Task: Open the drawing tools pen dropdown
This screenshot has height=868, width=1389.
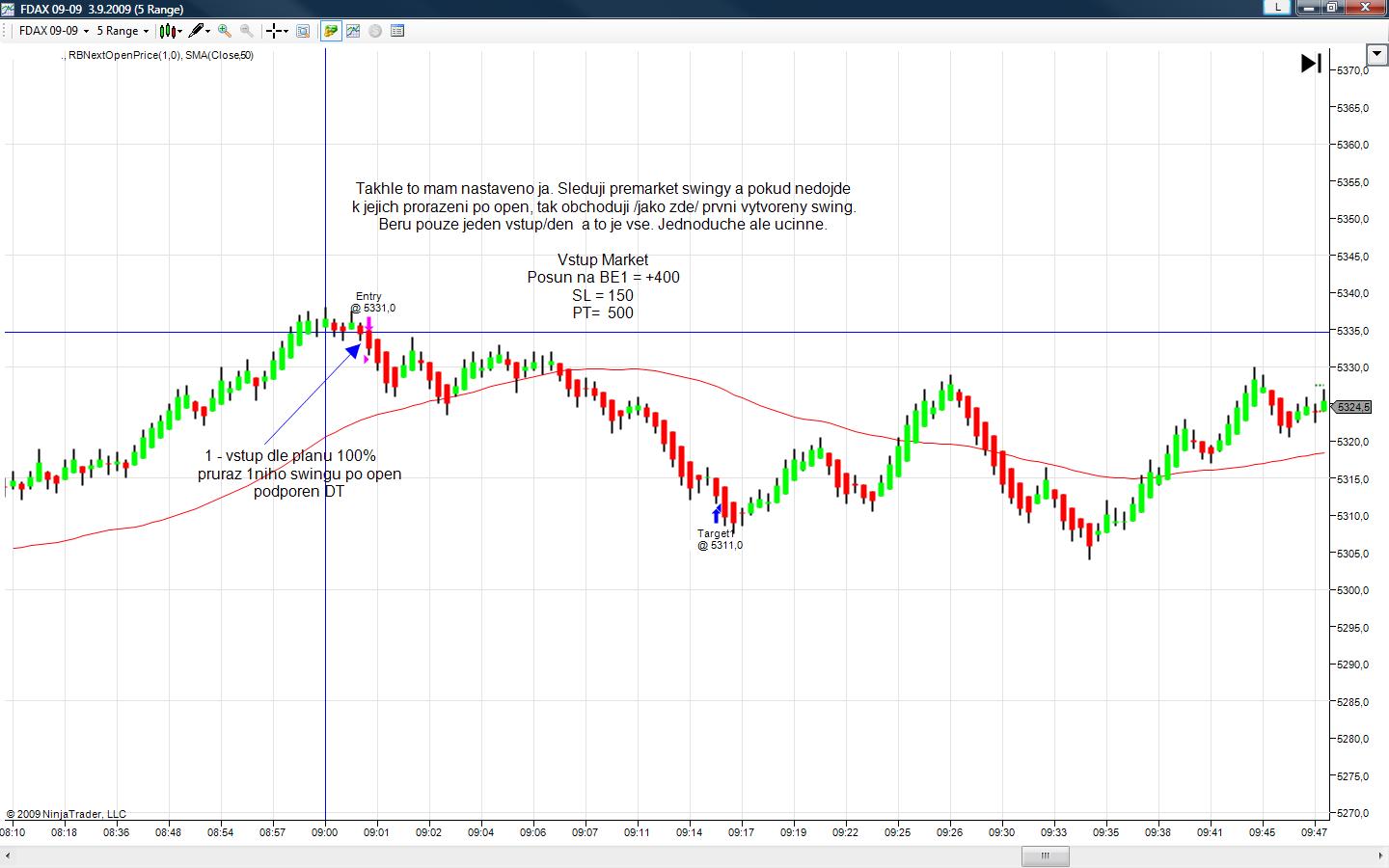Action: (200, 31)
